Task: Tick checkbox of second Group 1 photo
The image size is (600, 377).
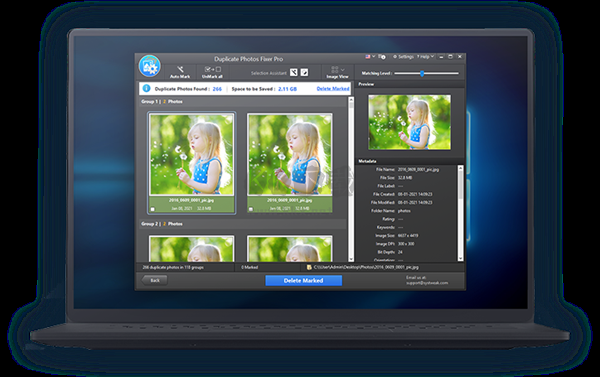Action: pos(251,209)
